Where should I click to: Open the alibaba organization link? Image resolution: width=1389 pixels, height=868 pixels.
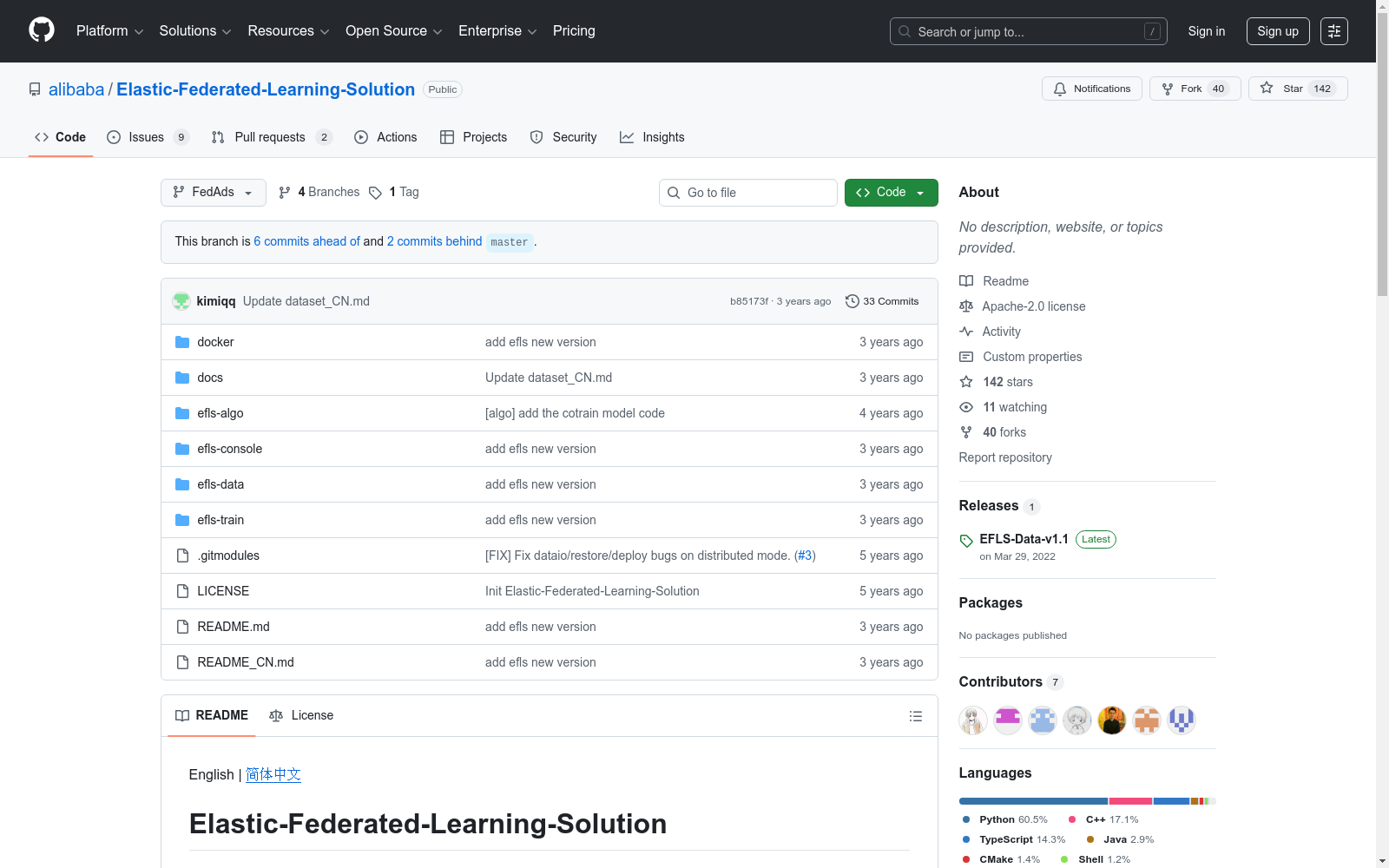[x=76, y=89]
